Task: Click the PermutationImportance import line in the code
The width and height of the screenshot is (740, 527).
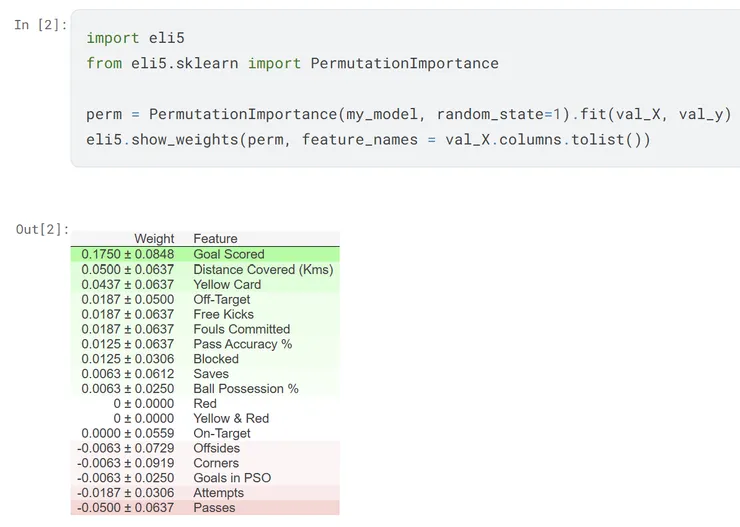Action: click(292, 63)
